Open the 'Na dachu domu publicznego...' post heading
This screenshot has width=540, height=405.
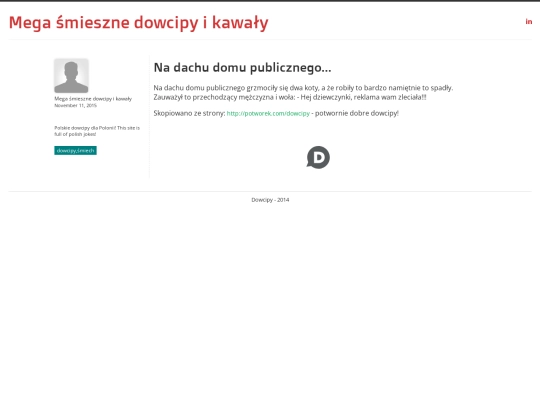(242, 68)
